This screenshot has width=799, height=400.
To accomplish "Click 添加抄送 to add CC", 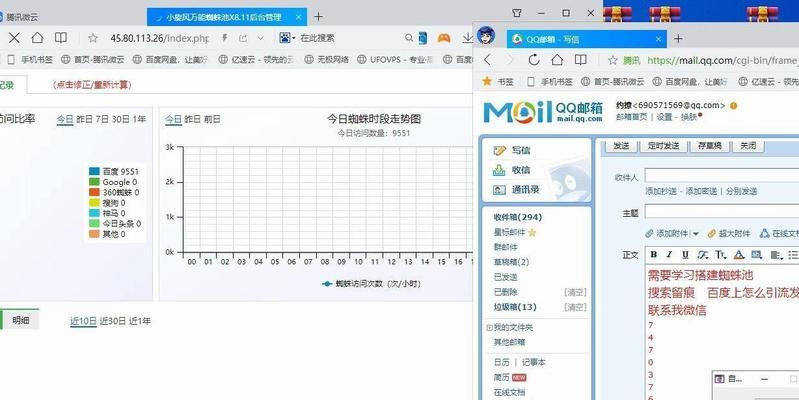I will [x=661, y=191].
